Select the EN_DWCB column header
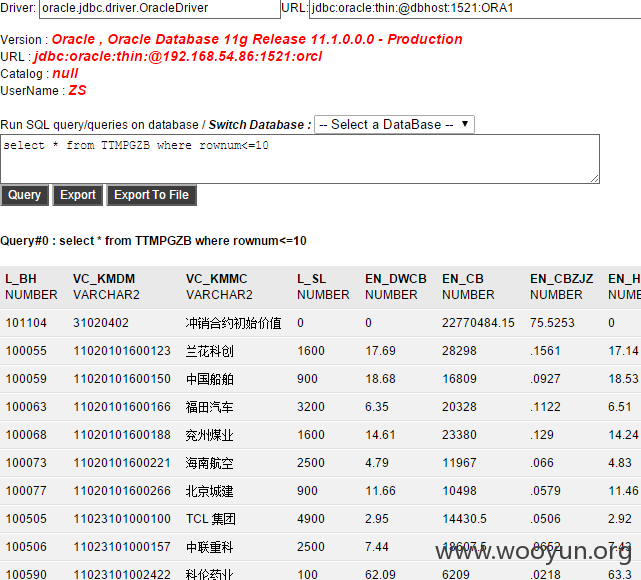This screenshot has height=580, width=641. [396, 279]
